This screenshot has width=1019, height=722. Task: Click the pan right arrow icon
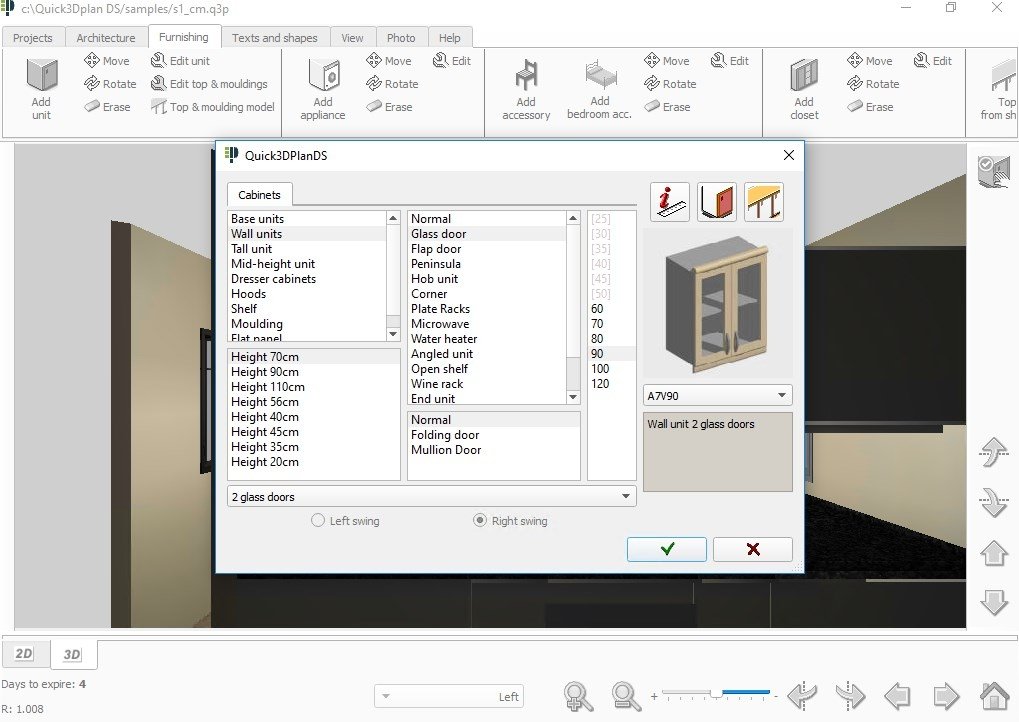tap(946, 697)
